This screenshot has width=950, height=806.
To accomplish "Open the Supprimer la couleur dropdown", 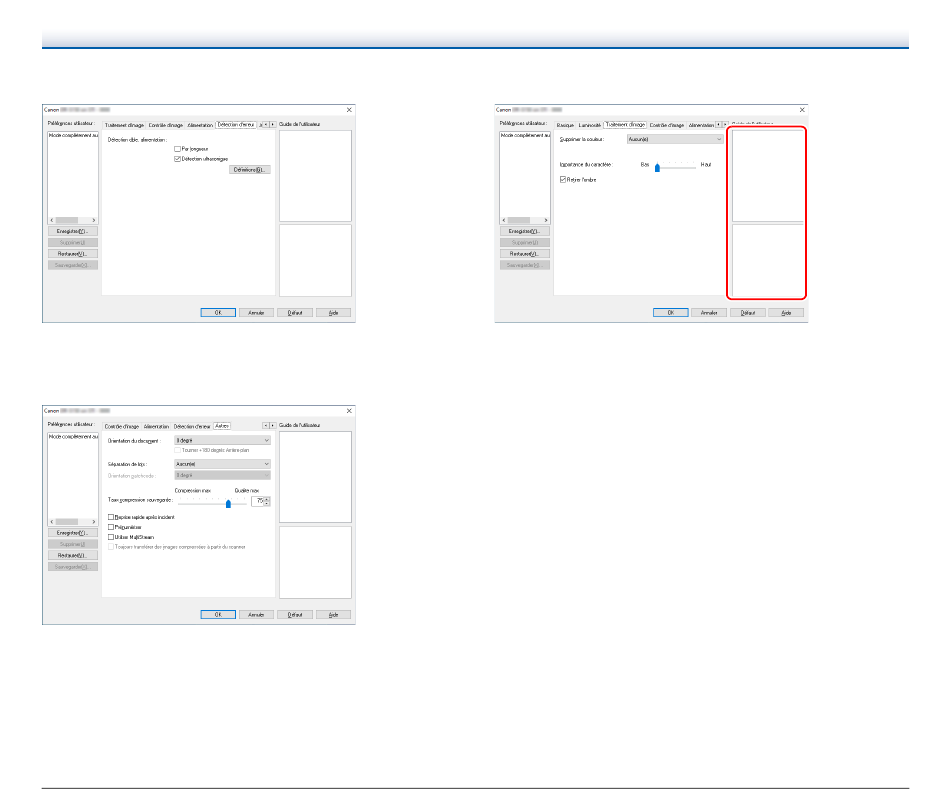I will click(x=675, y=139).
